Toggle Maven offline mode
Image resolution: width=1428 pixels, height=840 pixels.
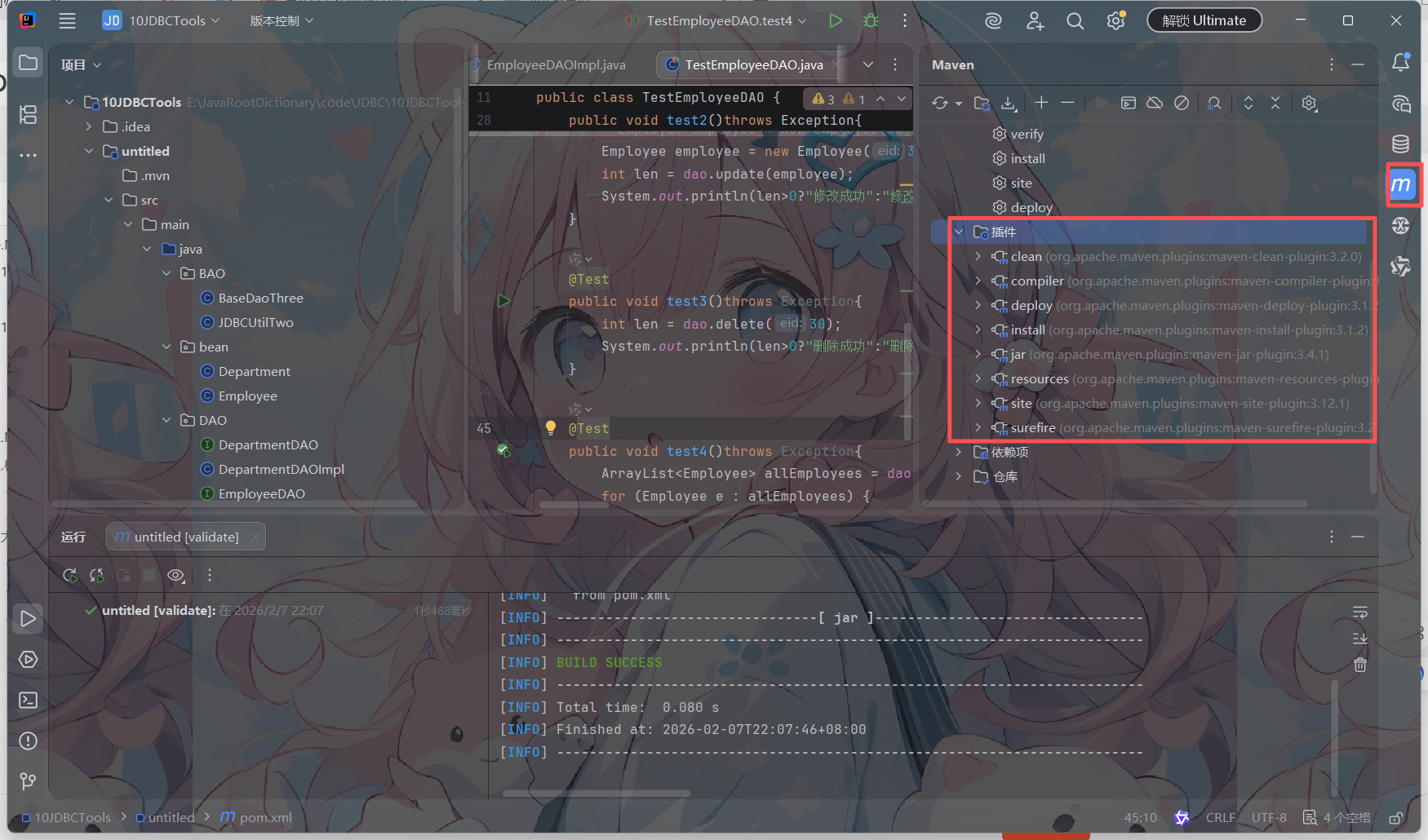pyautogui.click(x=1155, y=104)
